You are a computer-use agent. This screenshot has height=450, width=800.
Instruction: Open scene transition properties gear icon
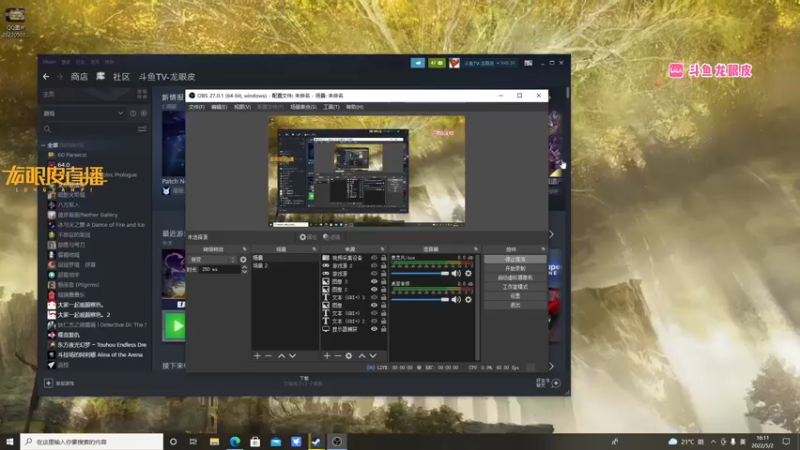[243, 260]
